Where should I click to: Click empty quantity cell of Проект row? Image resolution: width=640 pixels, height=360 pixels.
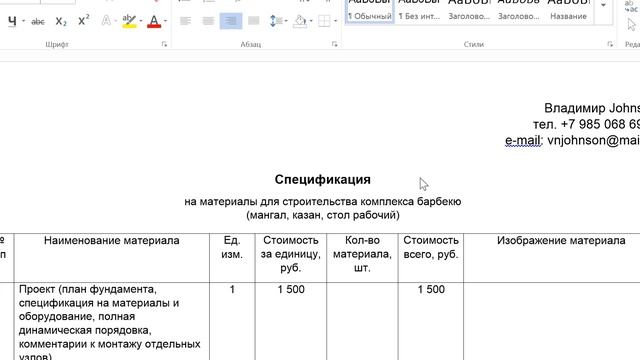tap(362, 321)
